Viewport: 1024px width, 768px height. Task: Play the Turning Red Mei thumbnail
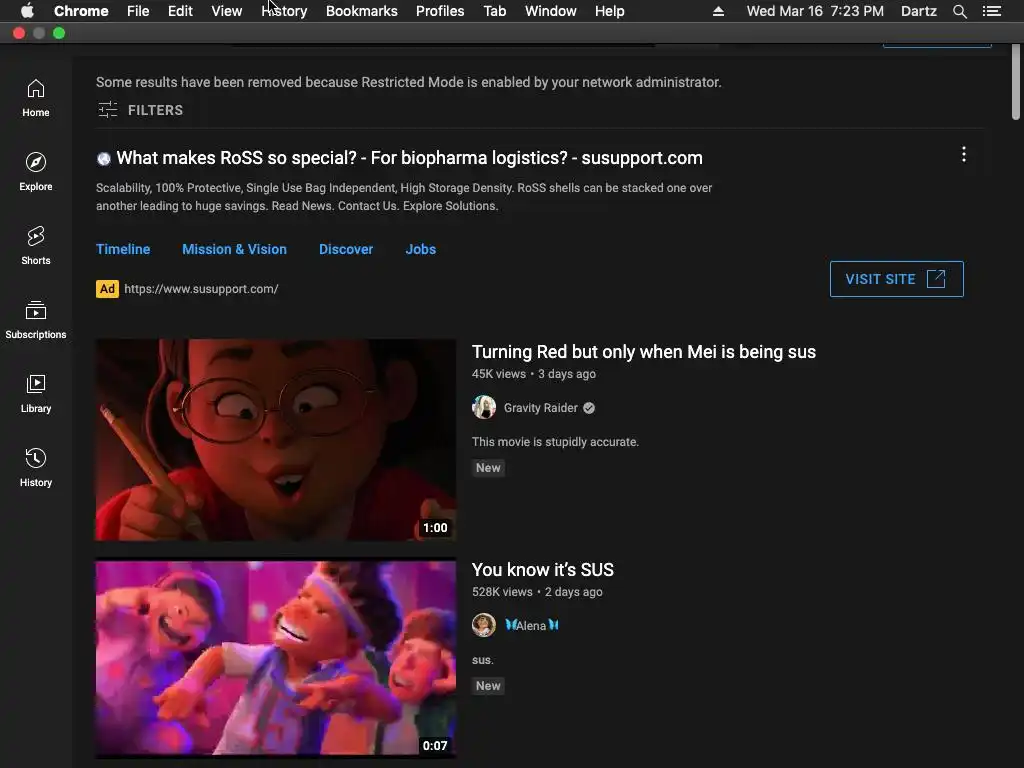click(x=276, y=440)
